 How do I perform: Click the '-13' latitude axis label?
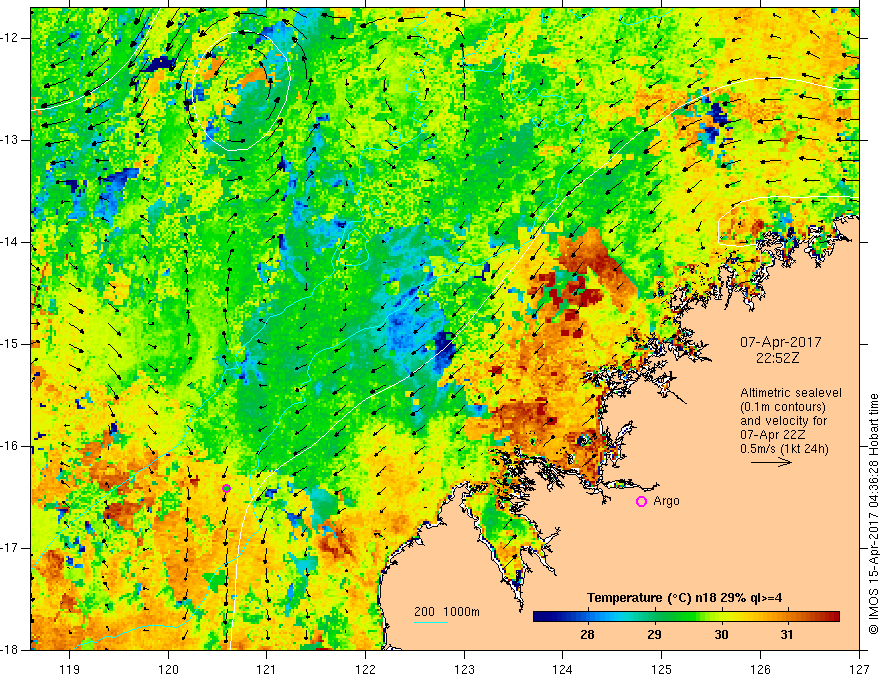coord(11,140)
